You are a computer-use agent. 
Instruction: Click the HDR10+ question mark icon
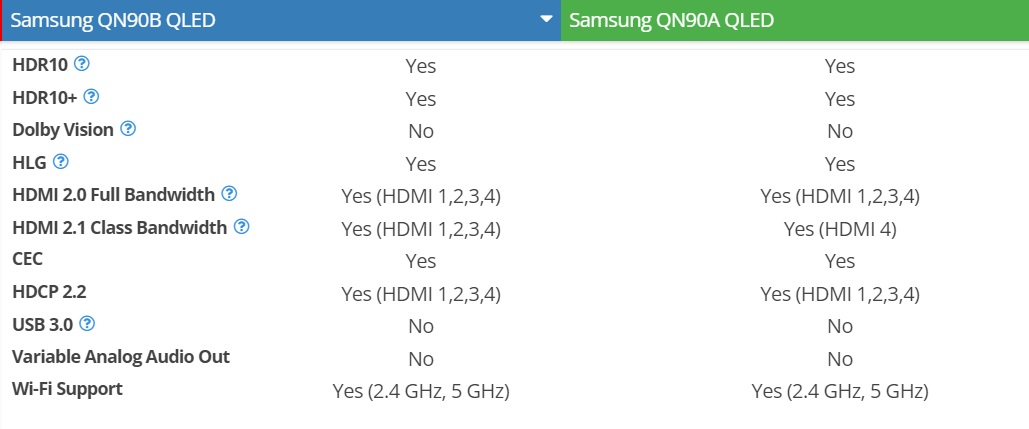tap(91, 97)
